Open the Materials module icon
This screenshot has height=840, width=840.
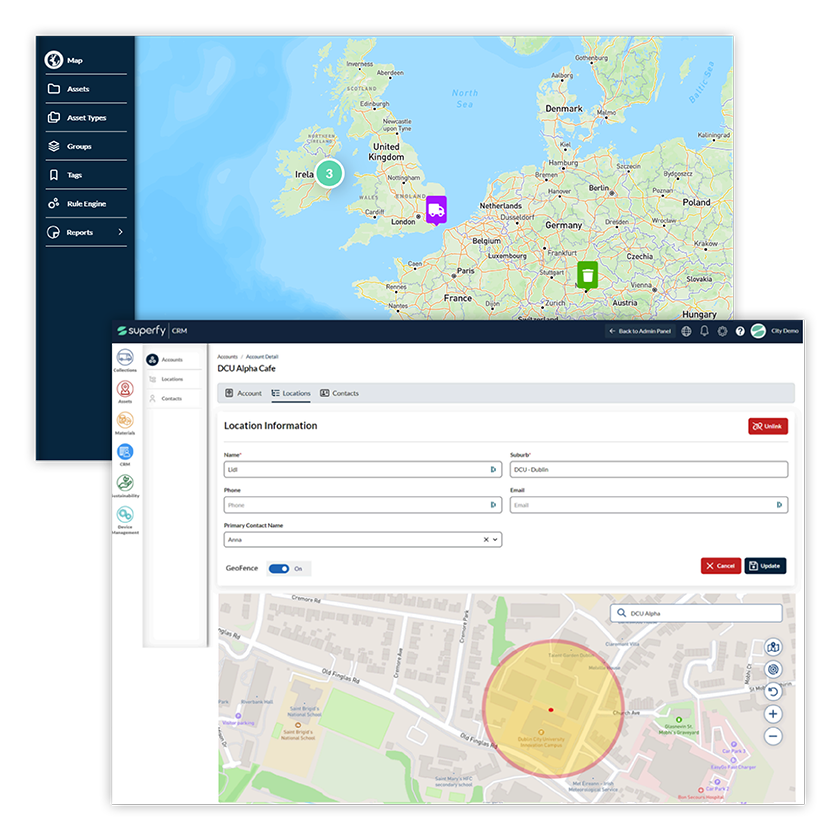[125, 421]
